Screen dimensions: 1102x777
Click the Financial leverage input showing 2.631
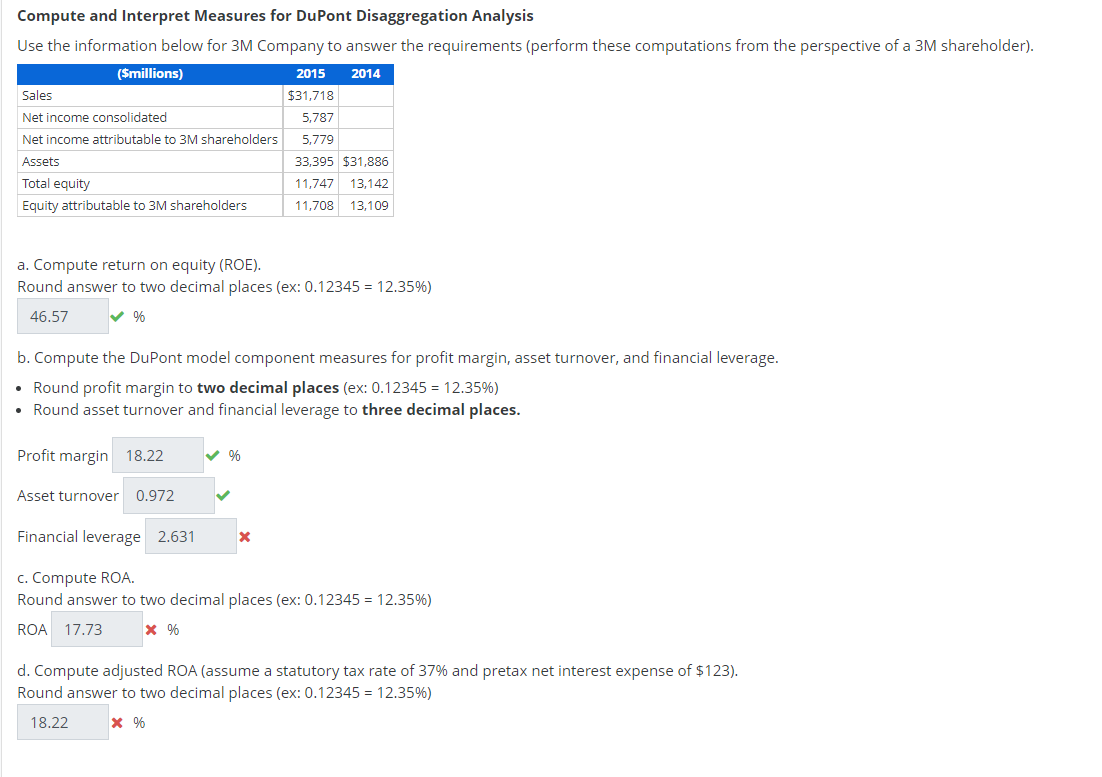point(190,536)
